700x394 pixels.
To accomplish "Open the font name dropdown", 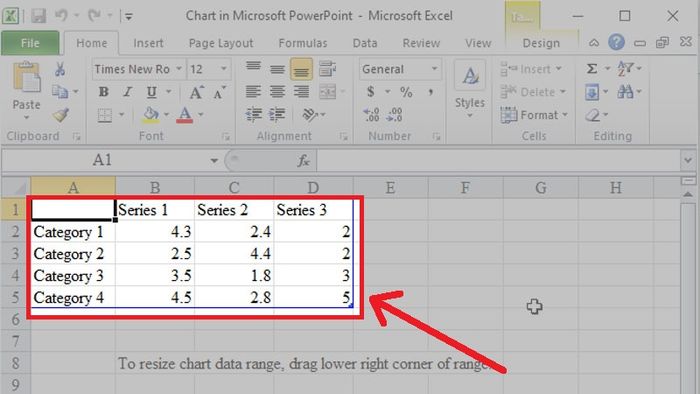I will click(179, 69).
